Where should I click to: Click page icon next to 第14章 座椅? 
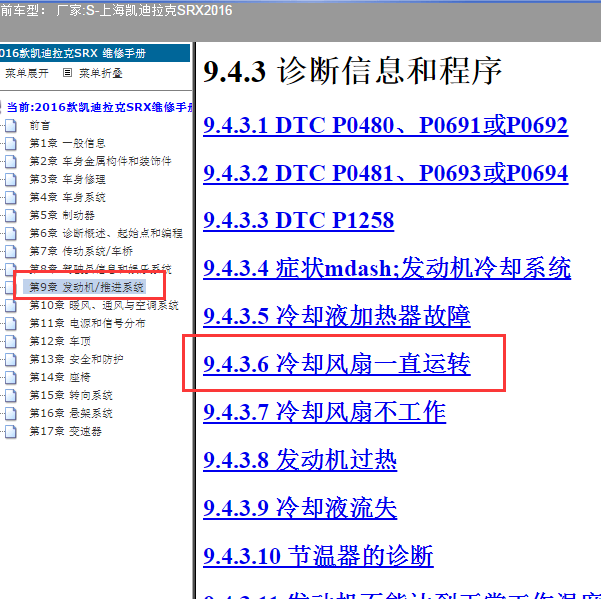[x=11, y=377]
